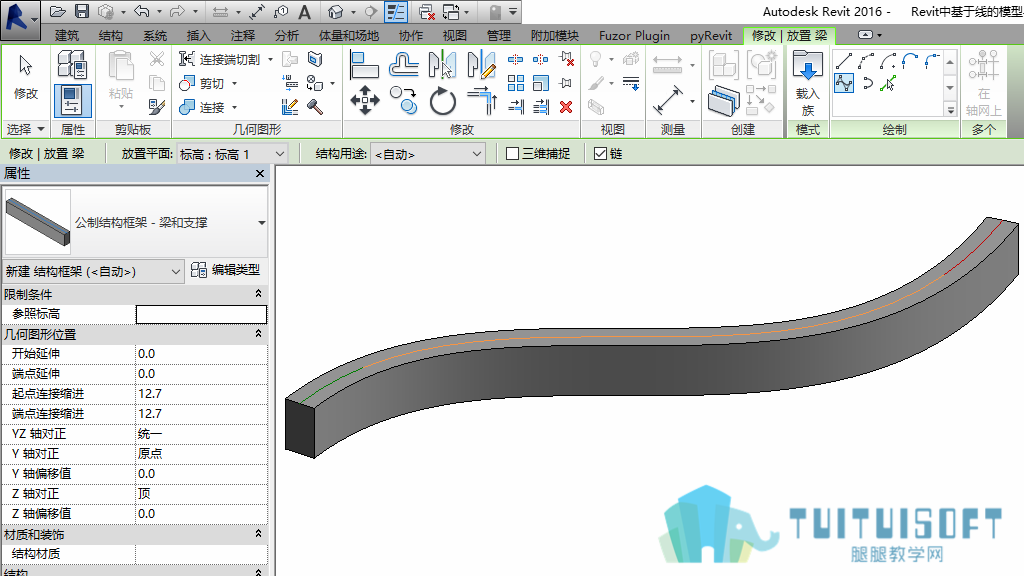Click the 参照标高 (Reference Level) input field
Screen dimensions: 1024x576
(x=201, y=314)
